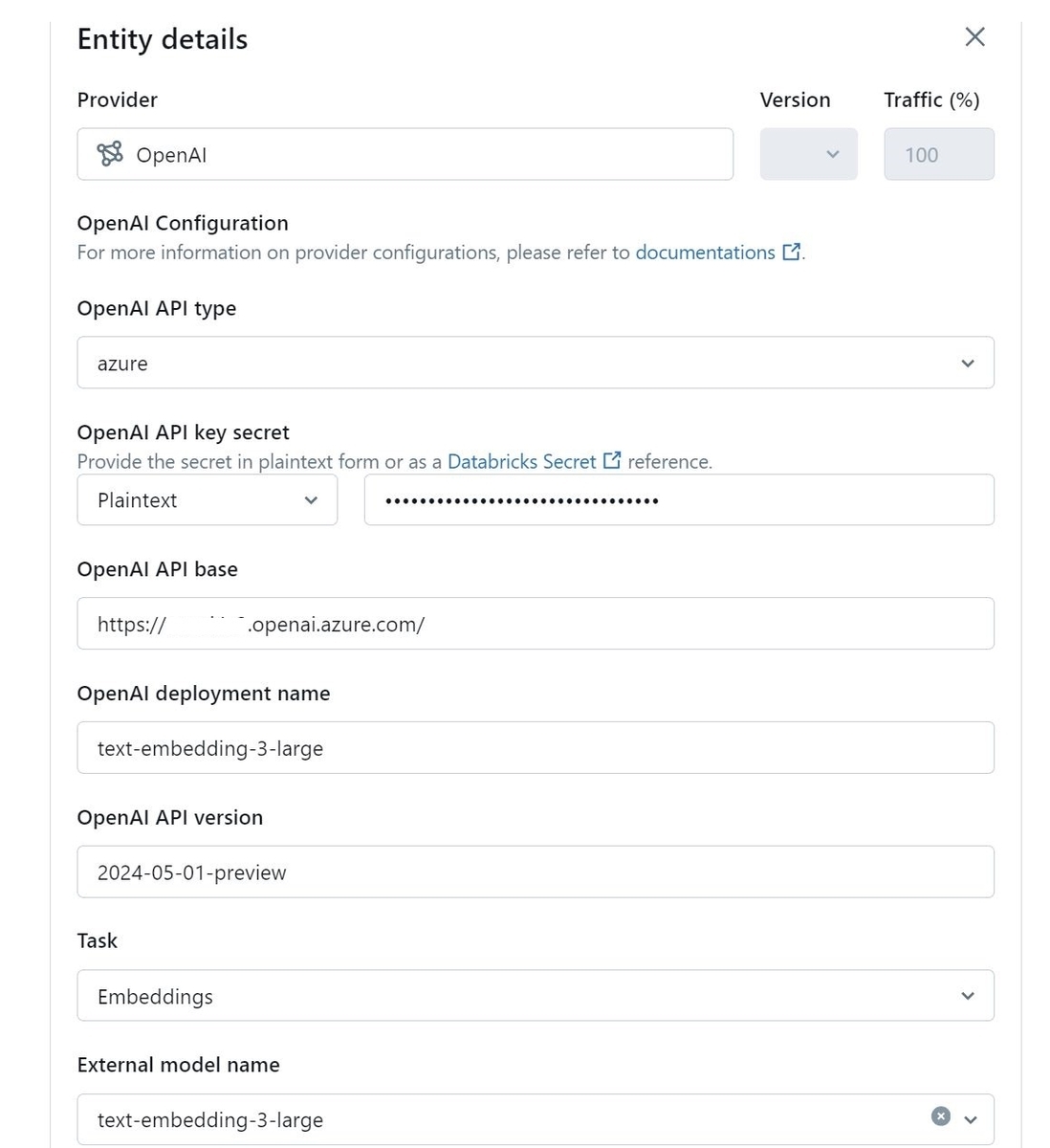Open the documentations link

(x=706, y=252)
